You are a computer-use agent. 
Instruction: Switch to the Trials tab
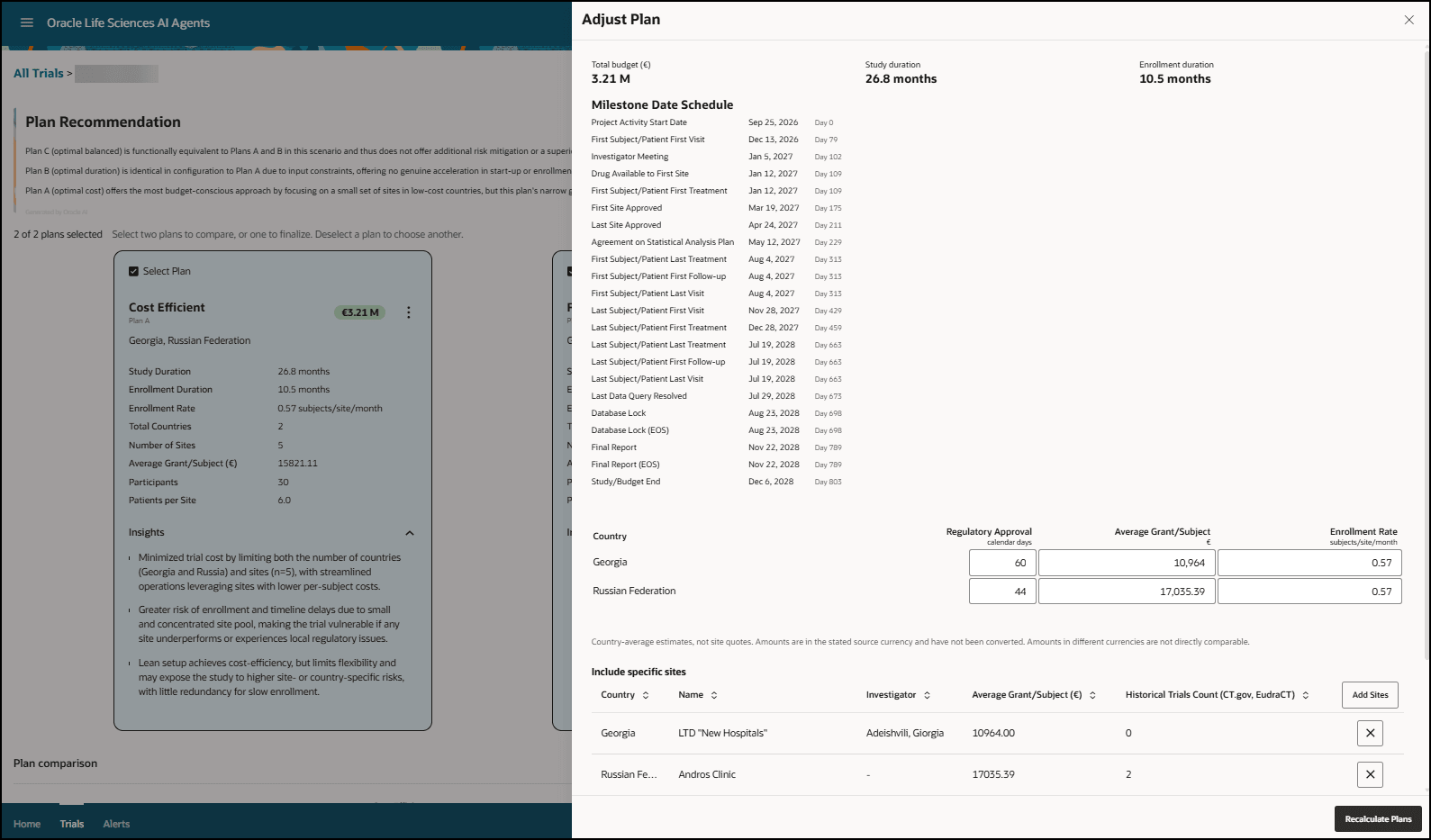pyautogui.click(x=72, y=824)
